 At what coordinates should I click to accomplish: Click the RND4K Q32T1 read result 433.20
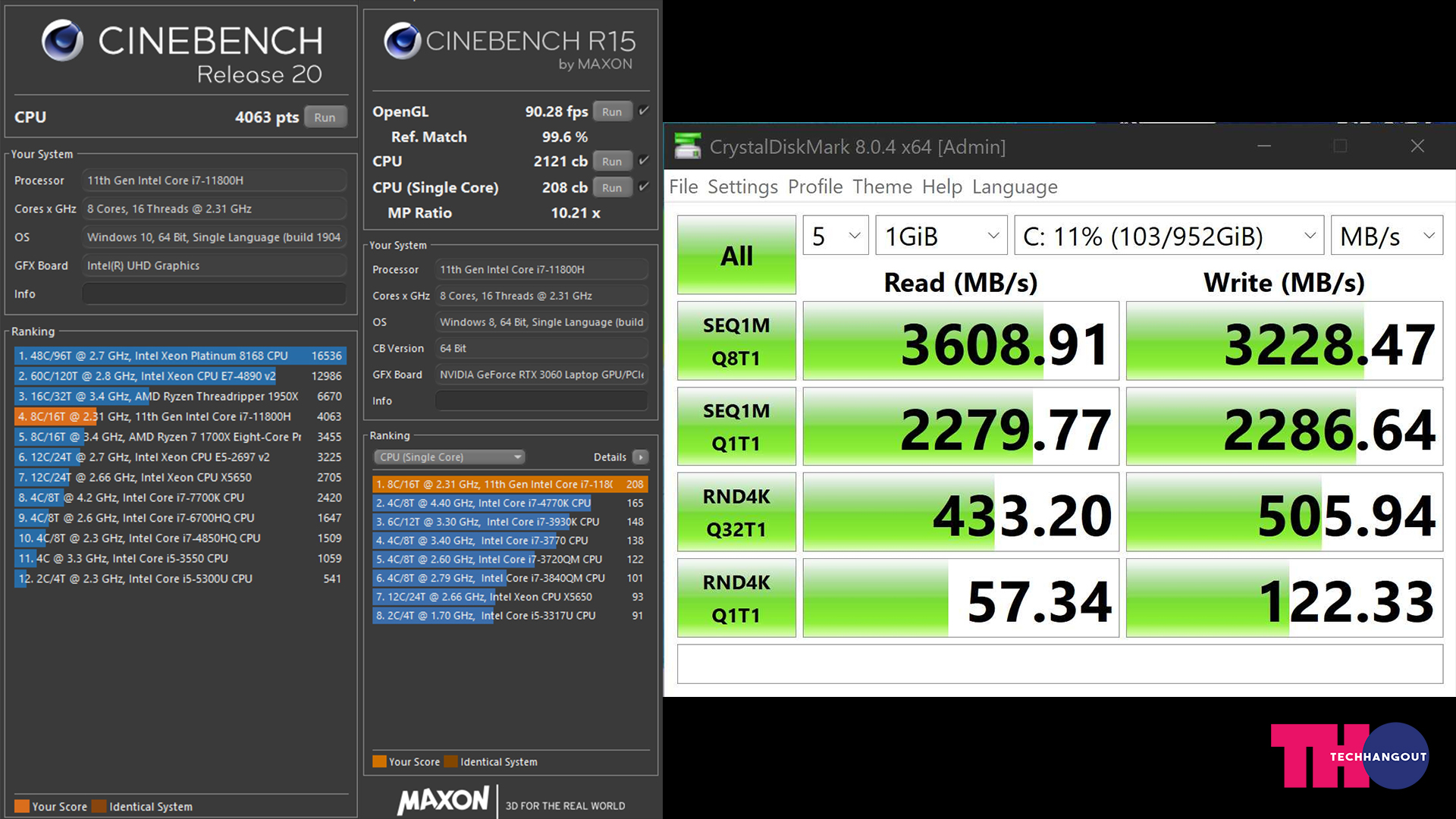click(961, 513)
